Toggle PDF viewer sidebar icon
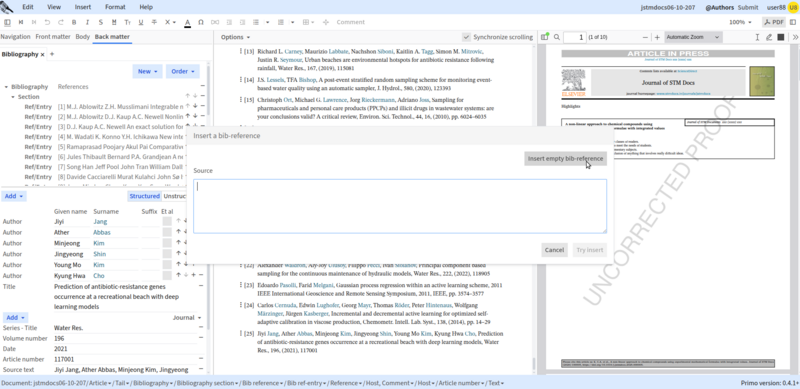The height and width of the screenshot is (389, 800). (545, 37)
